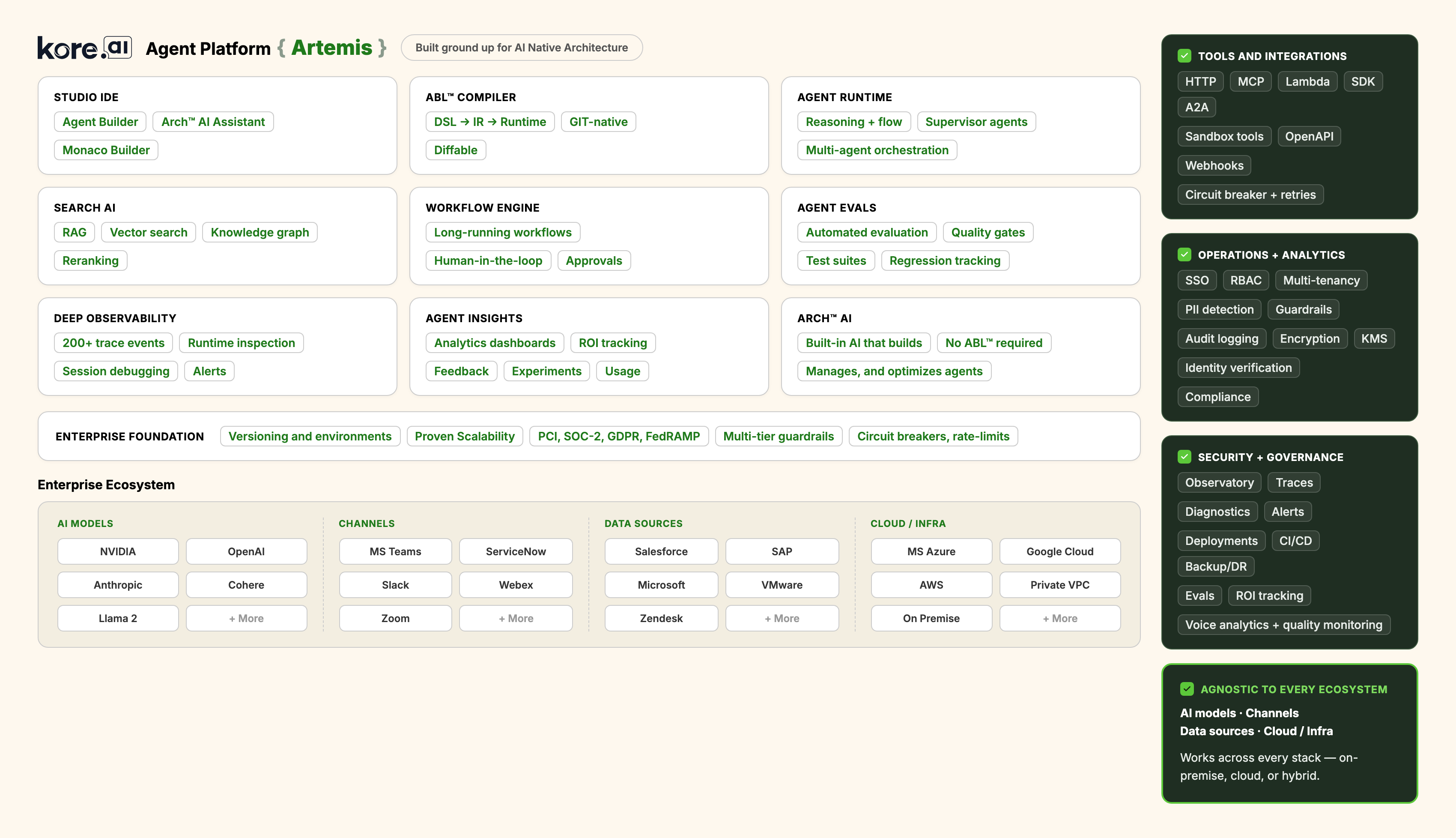This screenshot has height=838, width=1456.
Task: Click the DSL → IR → Runtime chip
Action: 490,122
